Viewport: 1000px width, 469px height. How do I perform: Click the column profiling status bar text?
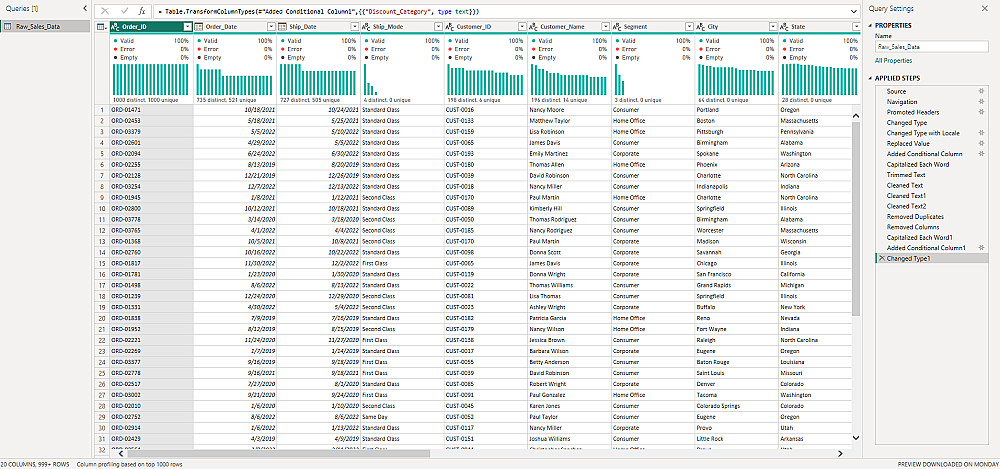(x=129, y=464)
